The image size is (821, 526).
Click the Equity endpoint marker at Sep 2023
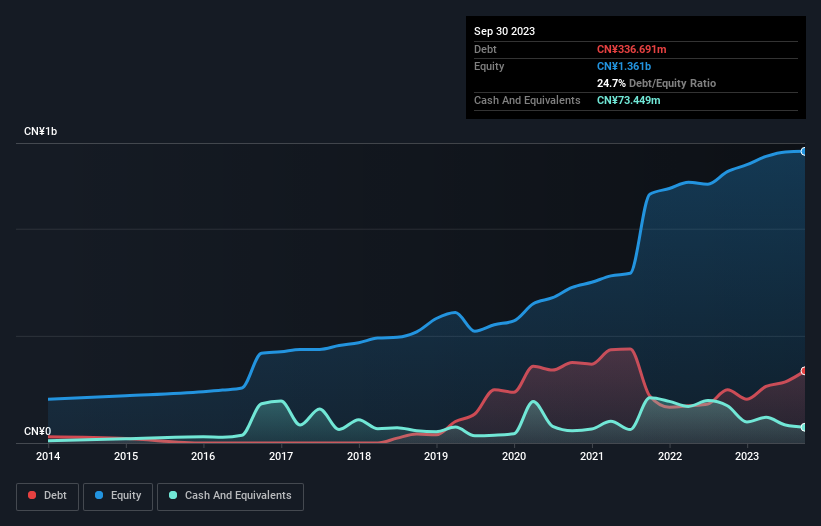pos(804,151)
